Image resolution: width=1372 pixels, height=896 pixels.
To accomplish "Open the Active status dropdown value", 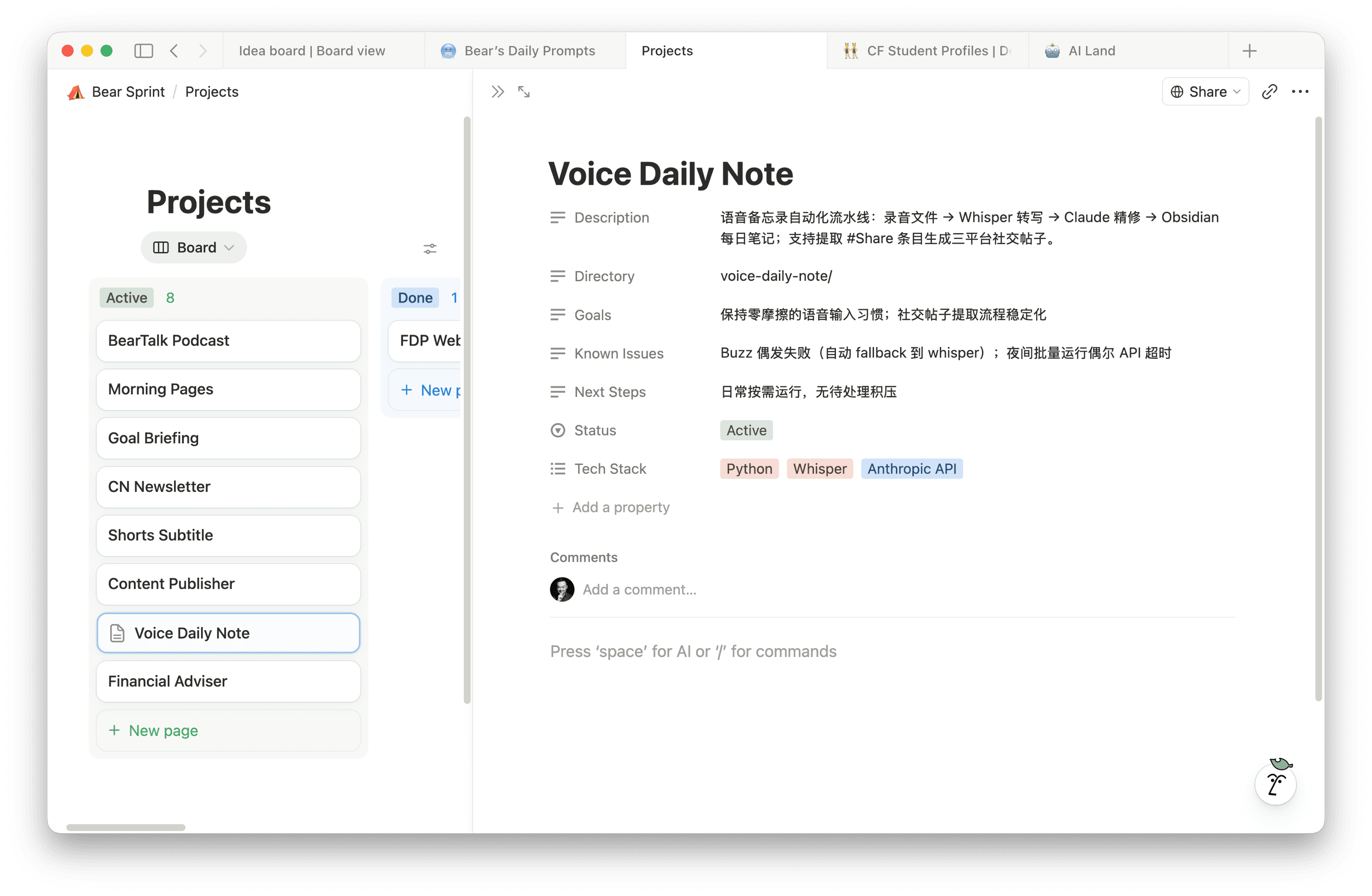I will click(x=746, y=431).
